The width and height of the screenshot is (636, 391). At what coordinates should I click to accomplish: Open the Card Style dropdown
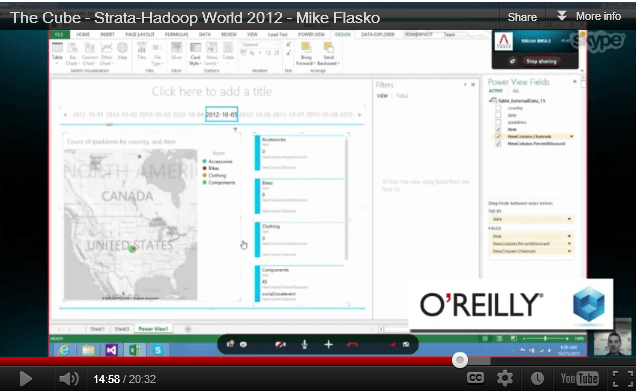(x=195, y=54)
